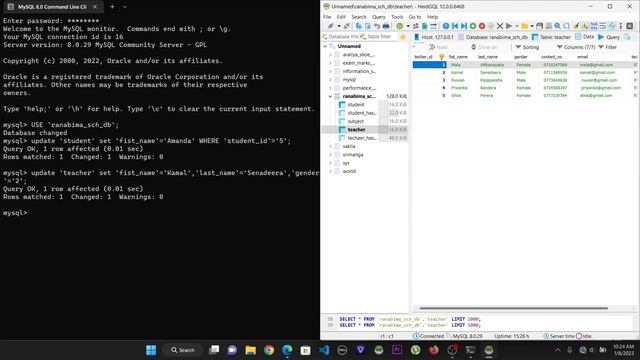This screenshot has width=640, height=360.
Task: Click the yellow folder load SQL file icon
Action: (x=524, y=26)
